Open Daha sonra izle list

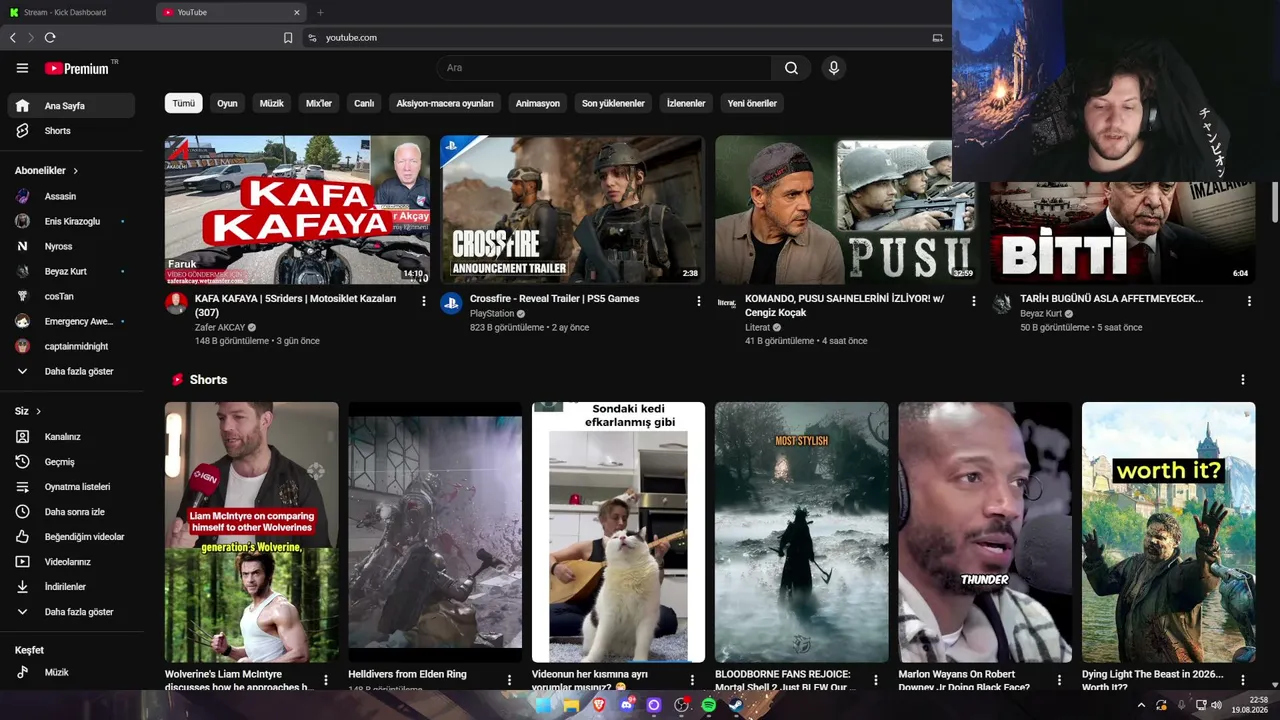(x=71, y=512)
